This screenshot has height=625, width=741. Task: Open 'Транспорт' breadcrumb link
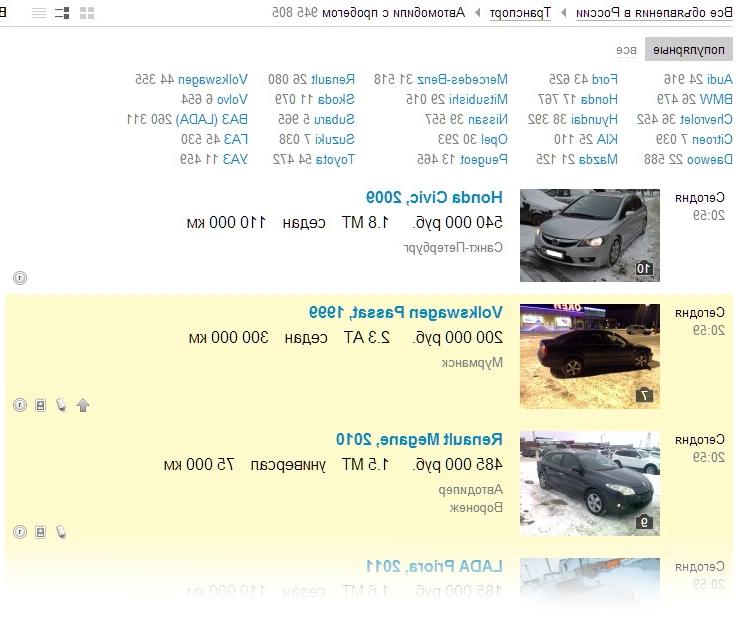520,13
